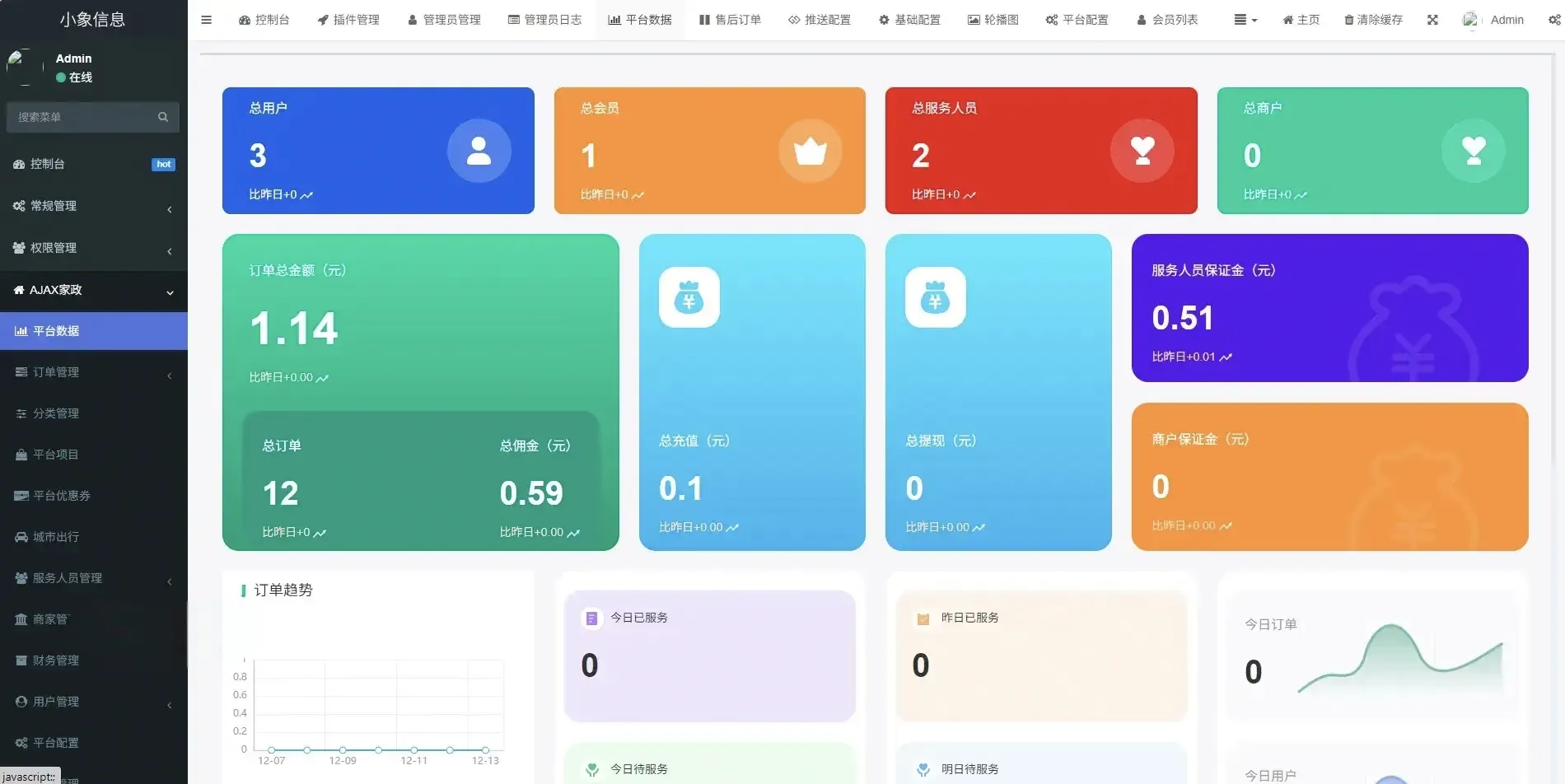
Task: Click the 今日订单 sparkline chart
Action: coord(1400,660)
